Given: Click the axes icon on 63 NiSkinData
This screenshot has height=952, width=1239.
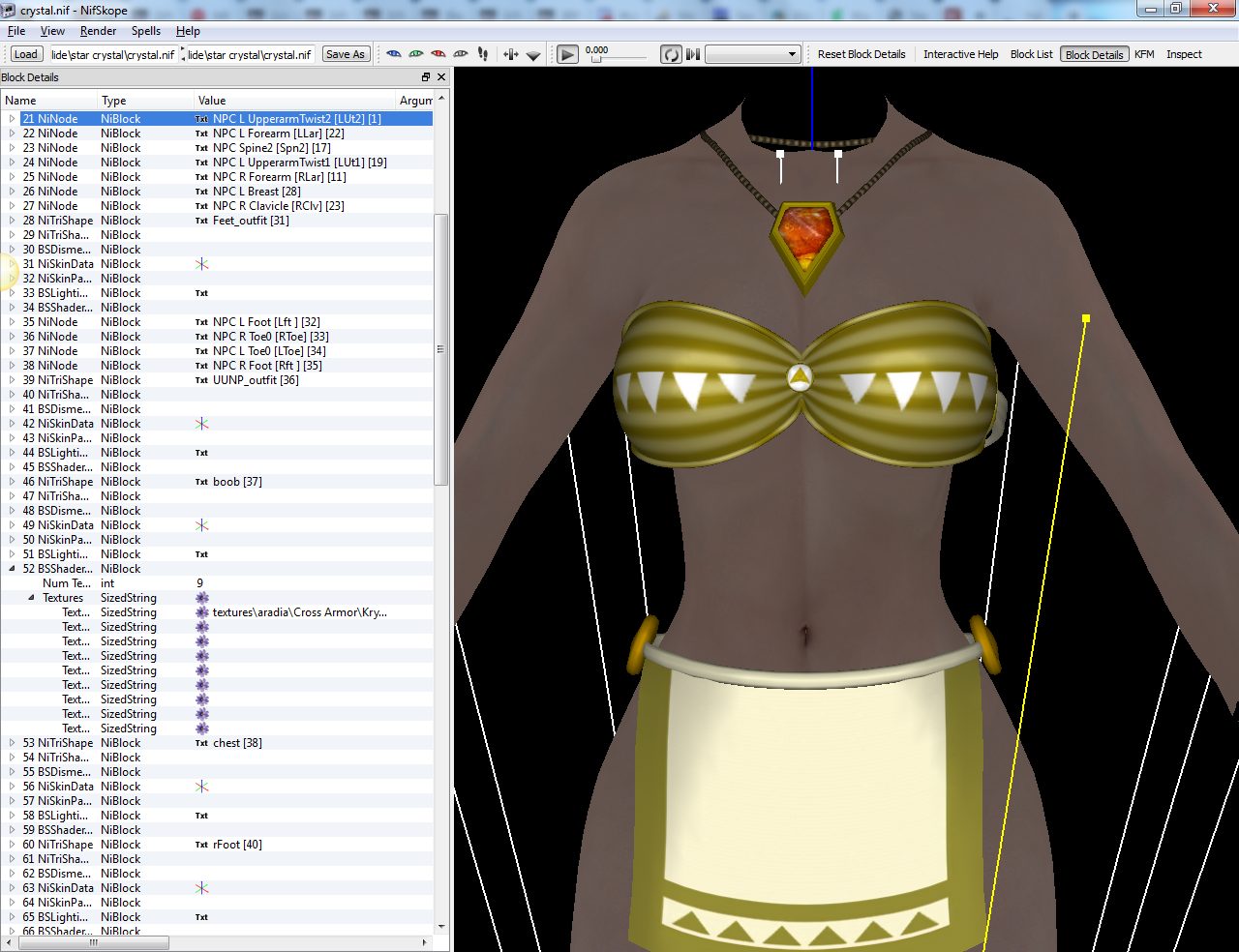Looking at the screenshot, I should coord(202,888).
